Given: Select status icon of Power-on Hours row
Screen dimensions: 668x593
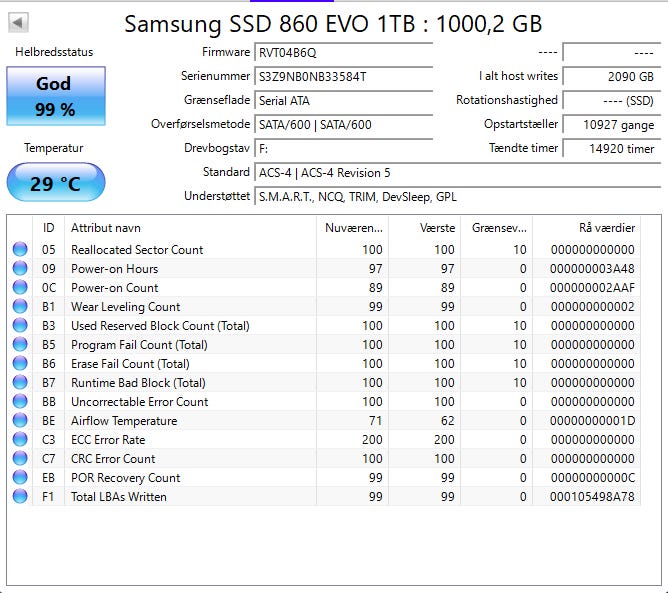Looking at the screenshot, I should click(20, 268).
